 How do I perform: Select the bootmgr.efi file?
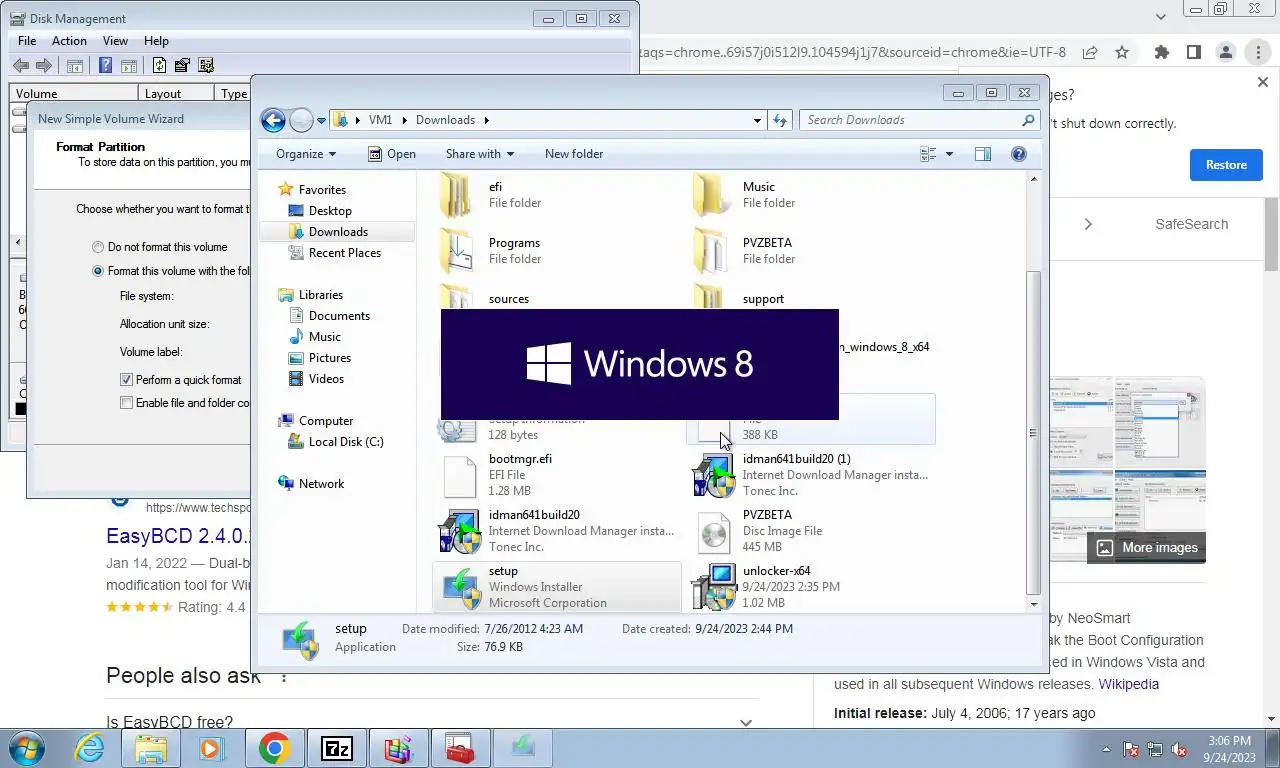(x=557, y=475)
